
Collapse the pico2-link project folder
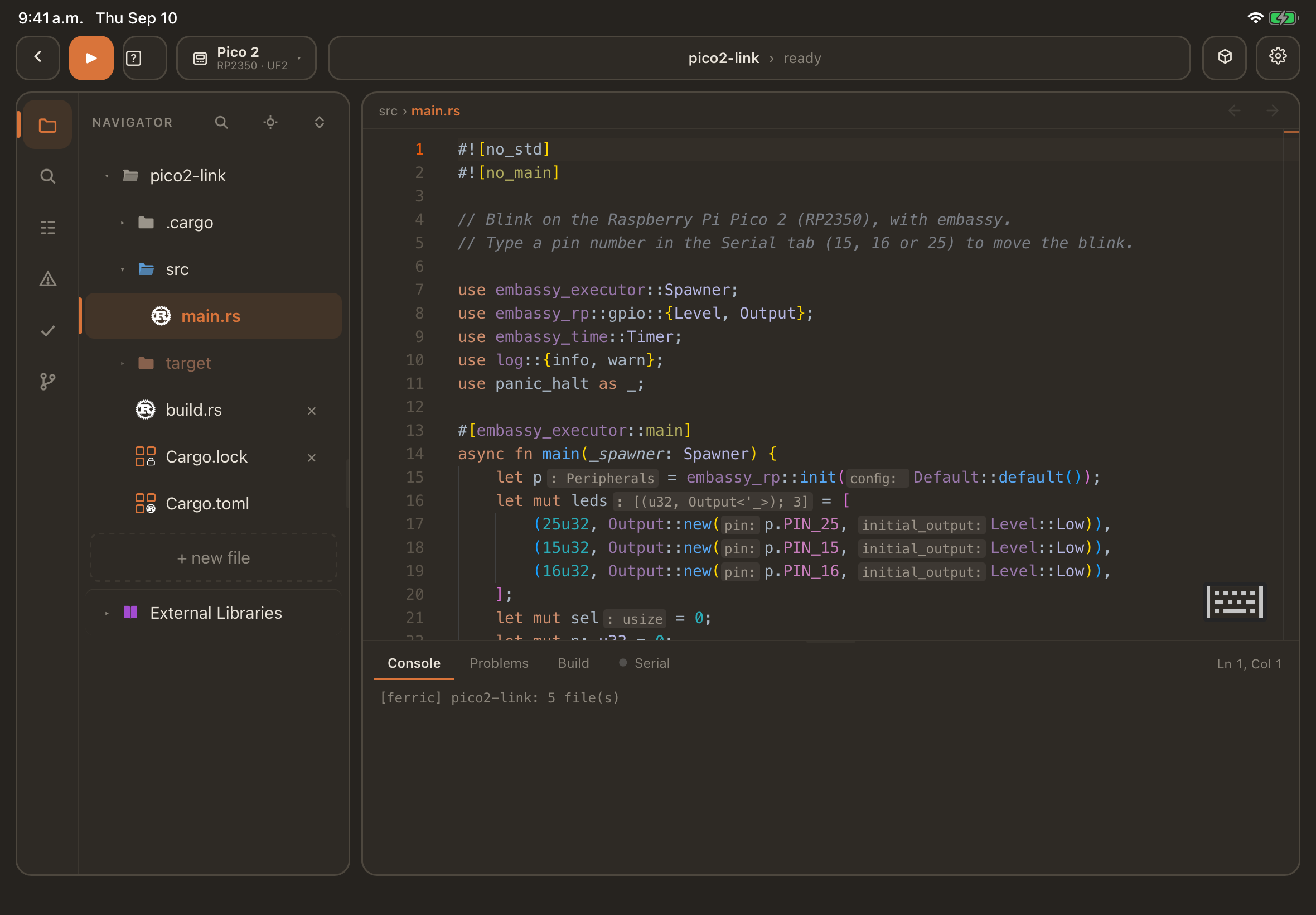[107, 176]
